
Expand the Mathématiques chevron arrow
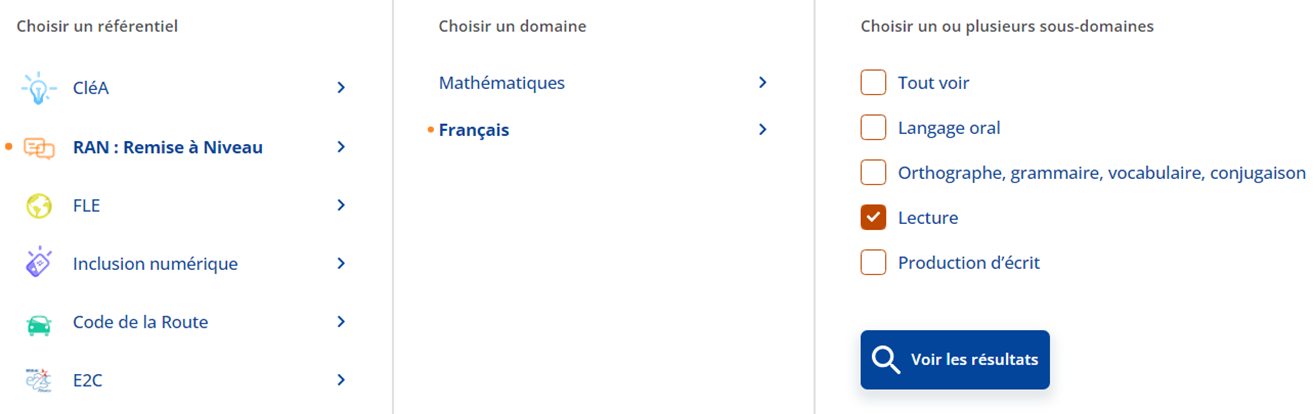pos(763,83)
